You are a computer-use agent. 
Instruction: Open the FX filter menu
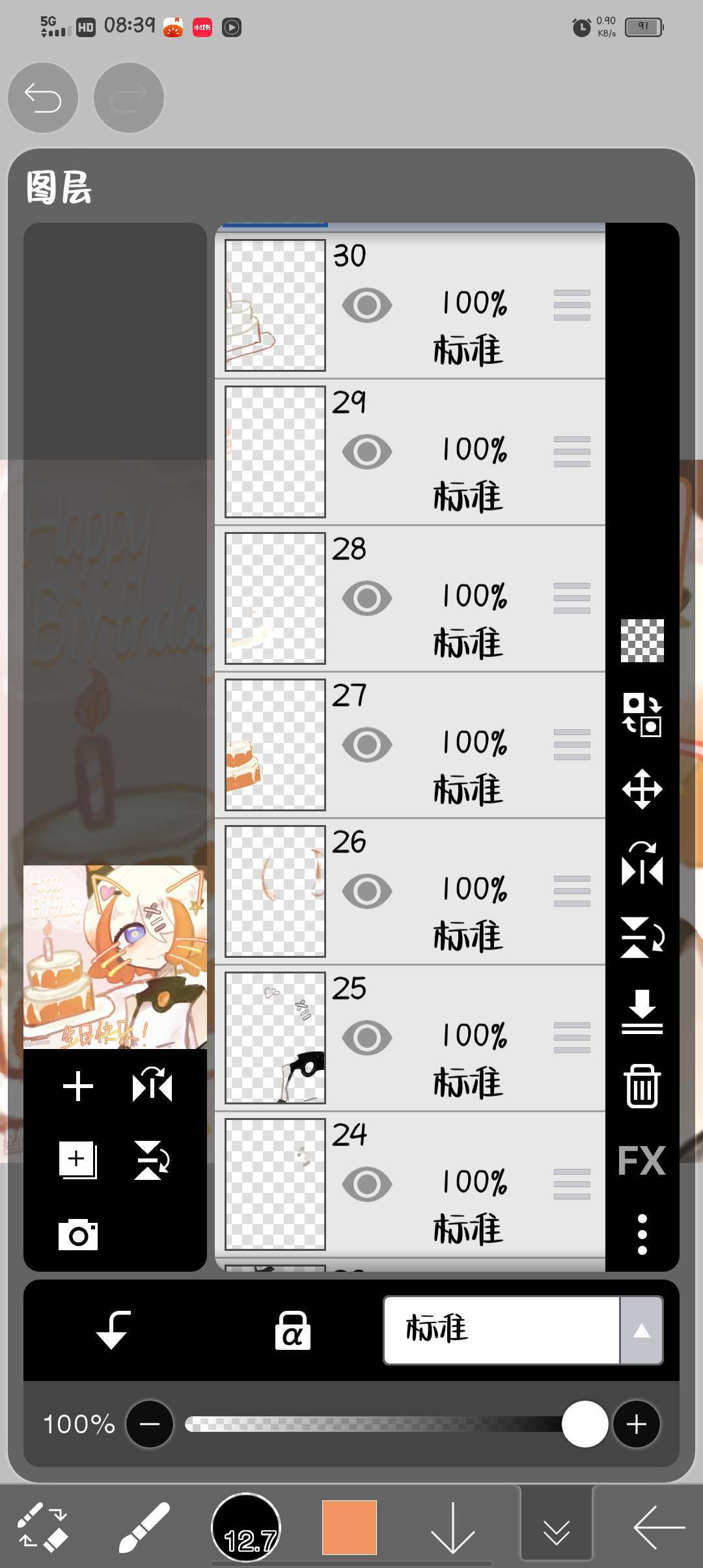(x=642, y=1160)
